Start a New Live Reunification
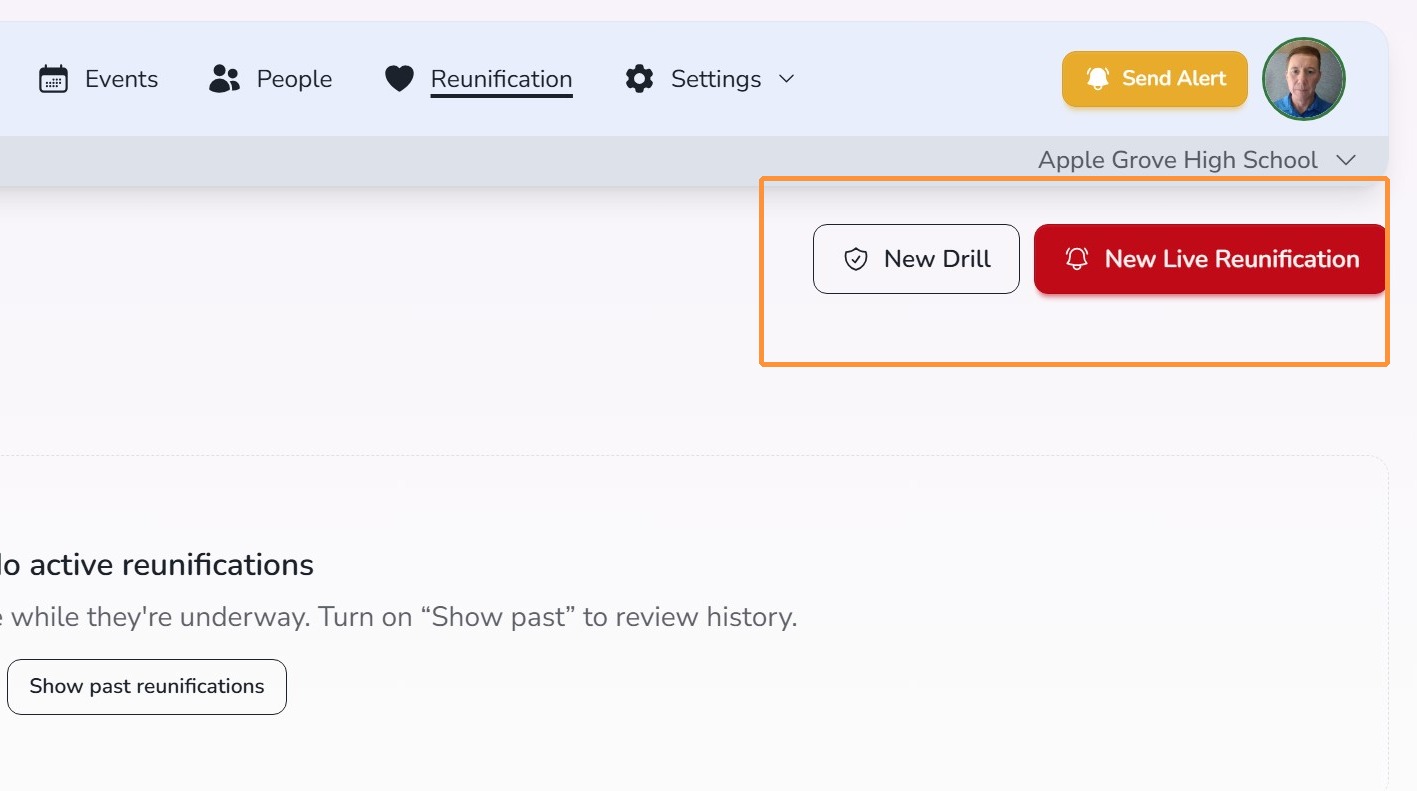This screenshot has width=1417, height=791. tap(1210, 259)
